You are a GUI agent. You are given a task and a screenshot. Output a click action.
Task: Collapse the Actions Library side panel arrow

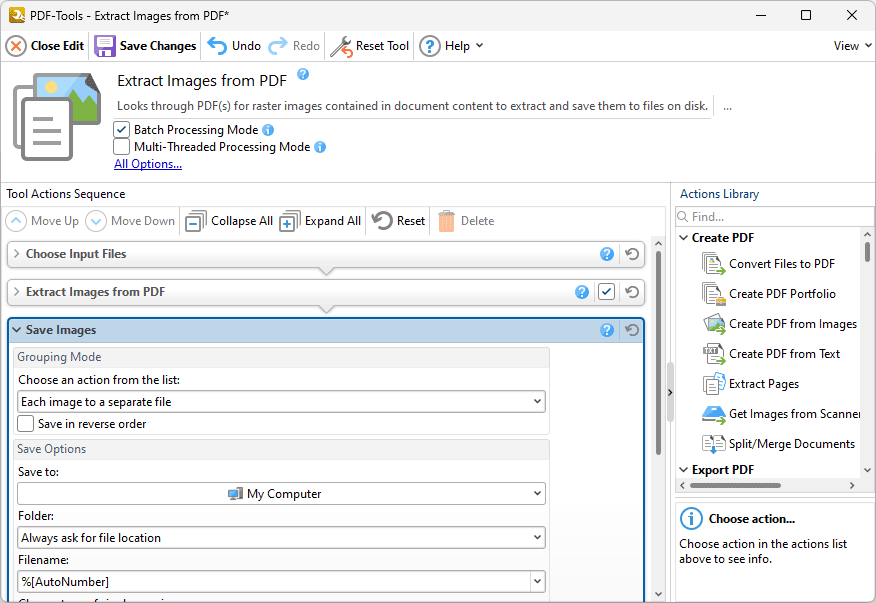click(x=670, y=392)
